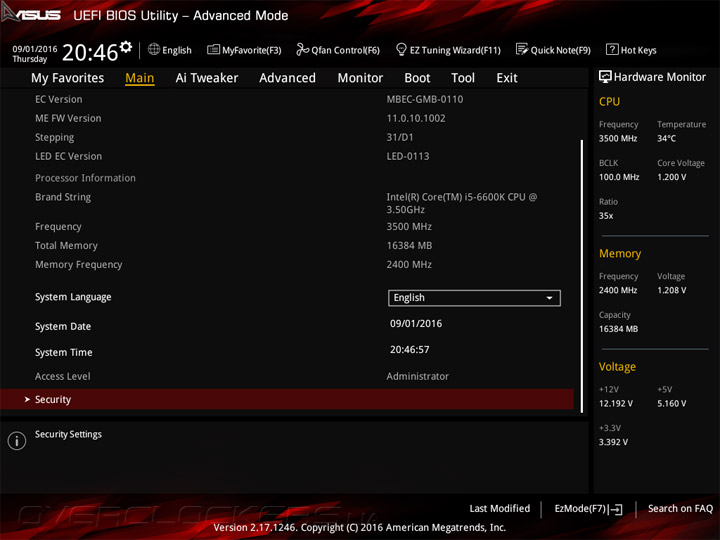Screen dimensions: 720x540
Task: Switch to EzMode(F7)
Action: pos(588,509)
